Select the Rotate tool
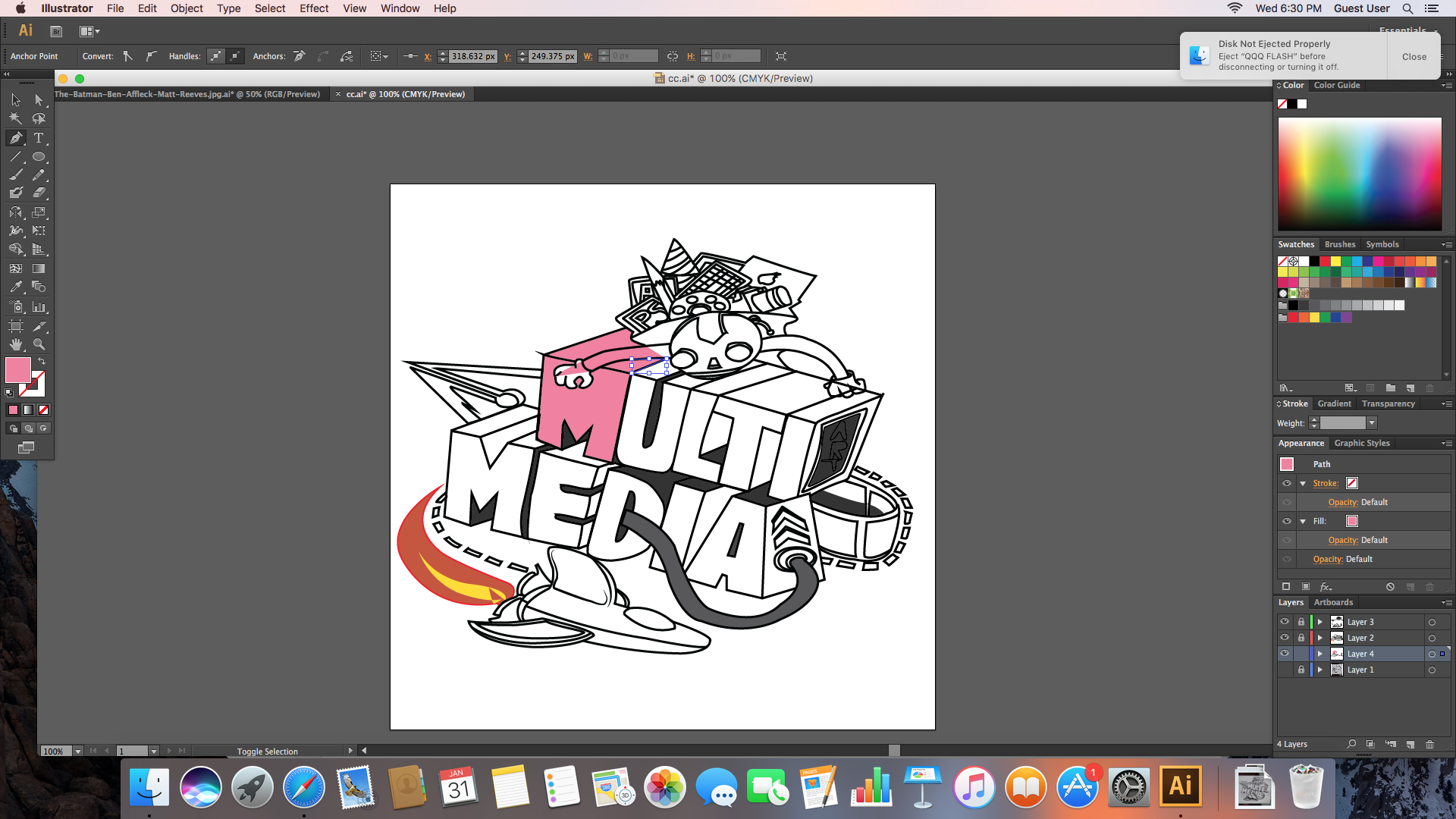 (x=16, y=212)
